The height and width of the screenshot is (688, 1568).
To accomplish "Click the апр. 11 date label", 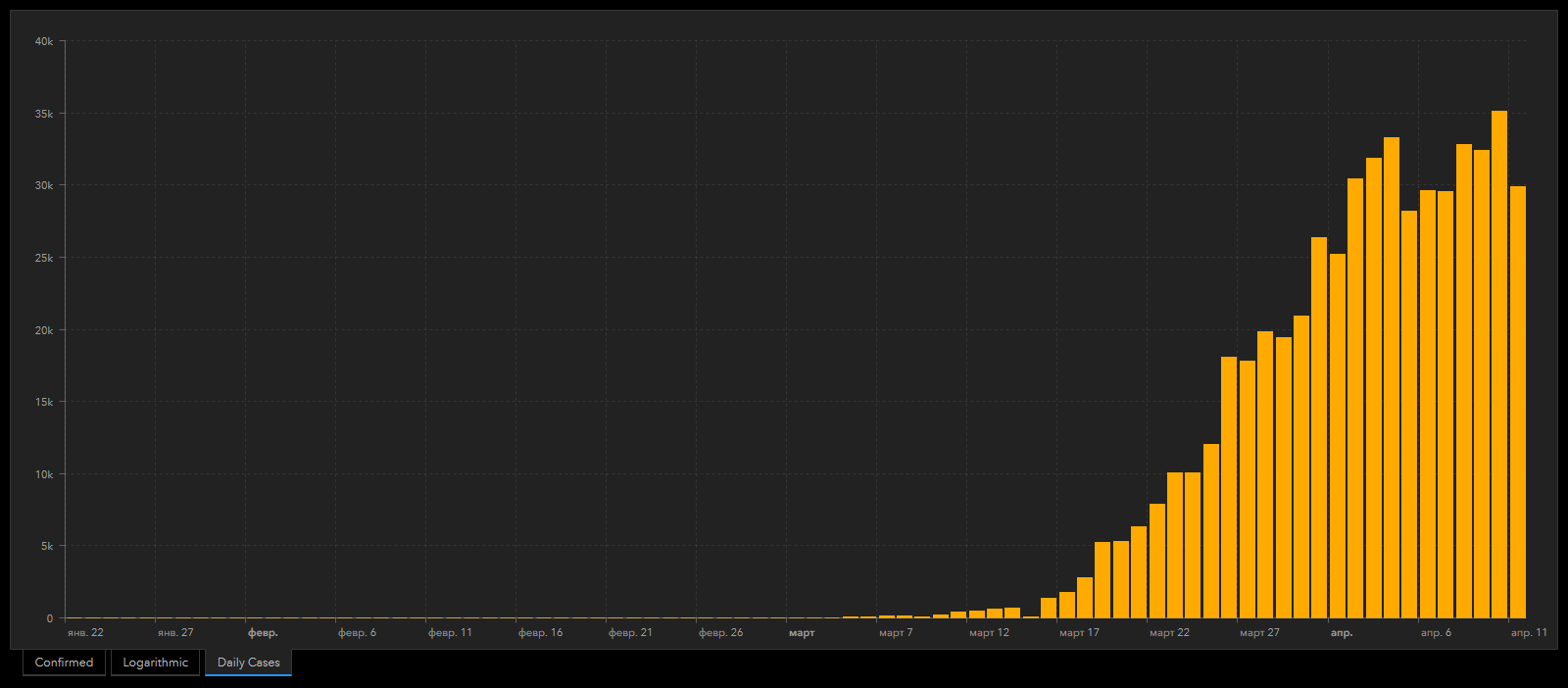I will pos(1529,633).
